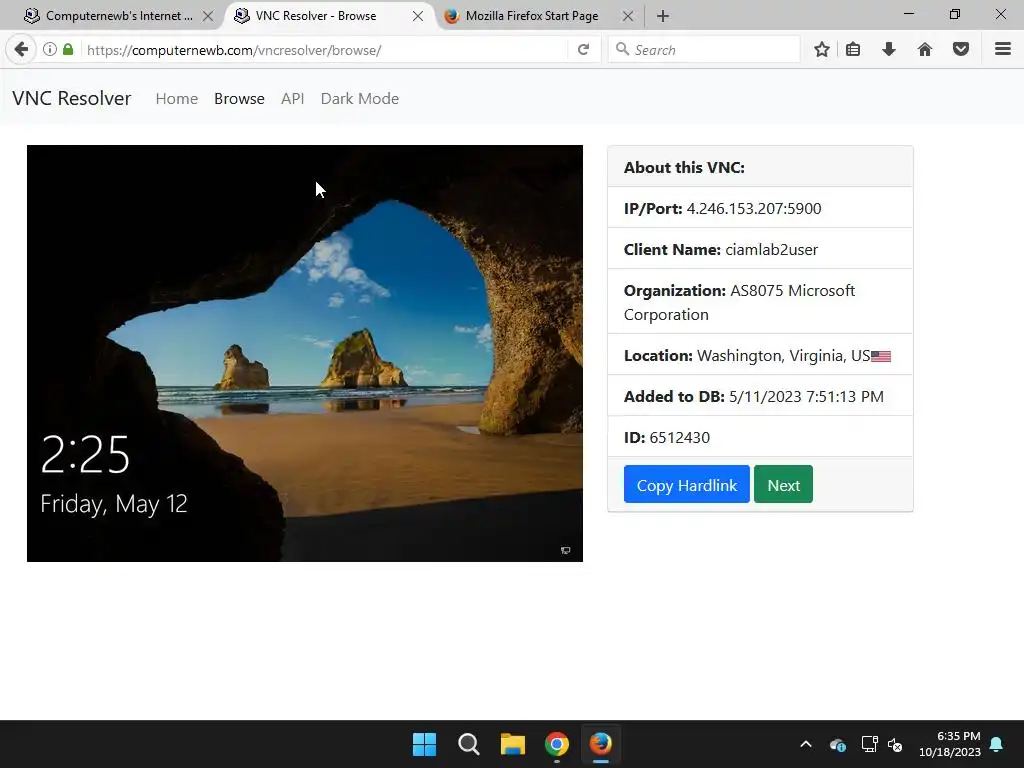Open the notifications bell icon
The height and width of the screenshot is (768, 1024).
[x=997, y=744]
